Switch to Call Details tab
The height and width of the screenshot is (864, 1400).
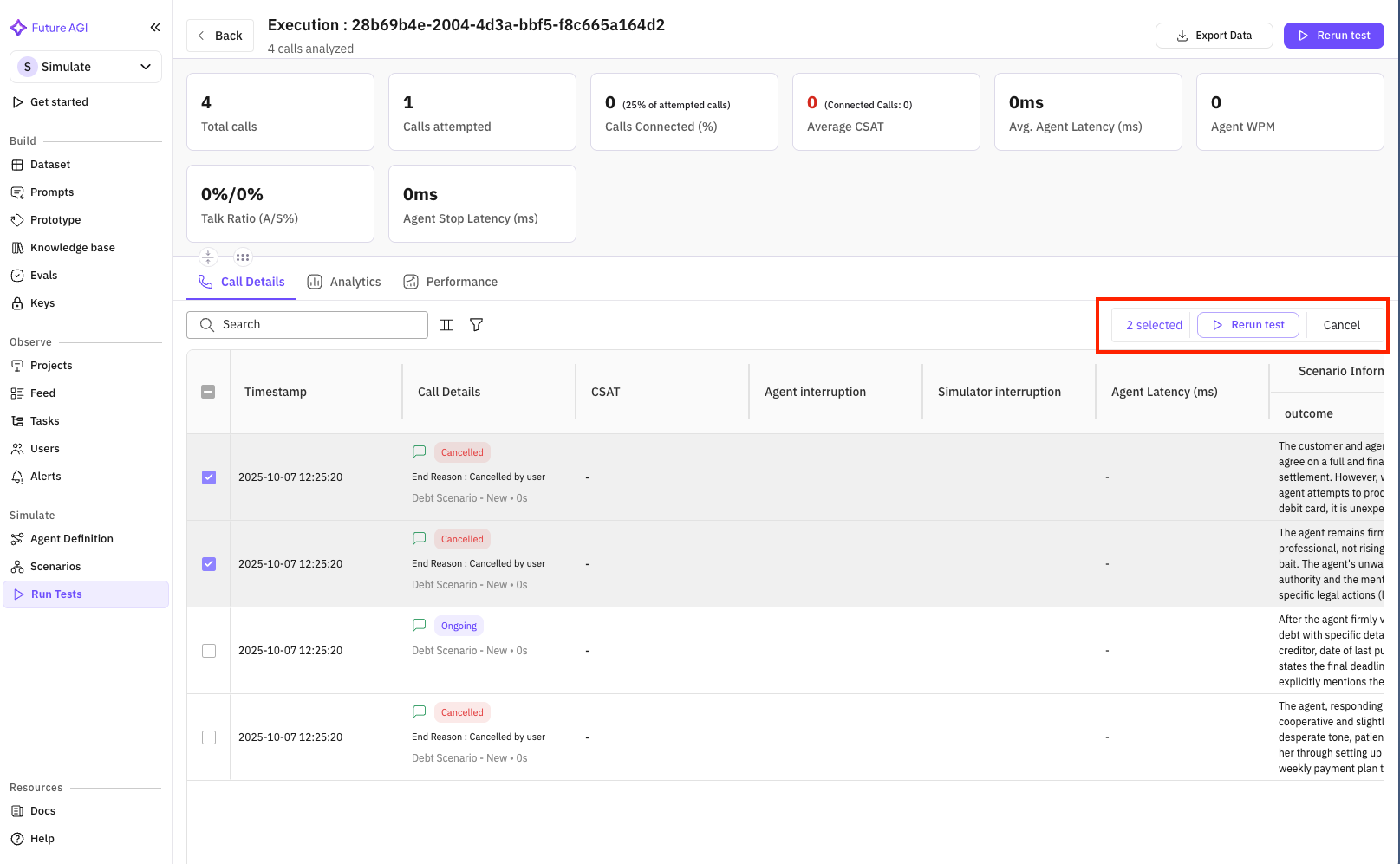pos(241,282)
